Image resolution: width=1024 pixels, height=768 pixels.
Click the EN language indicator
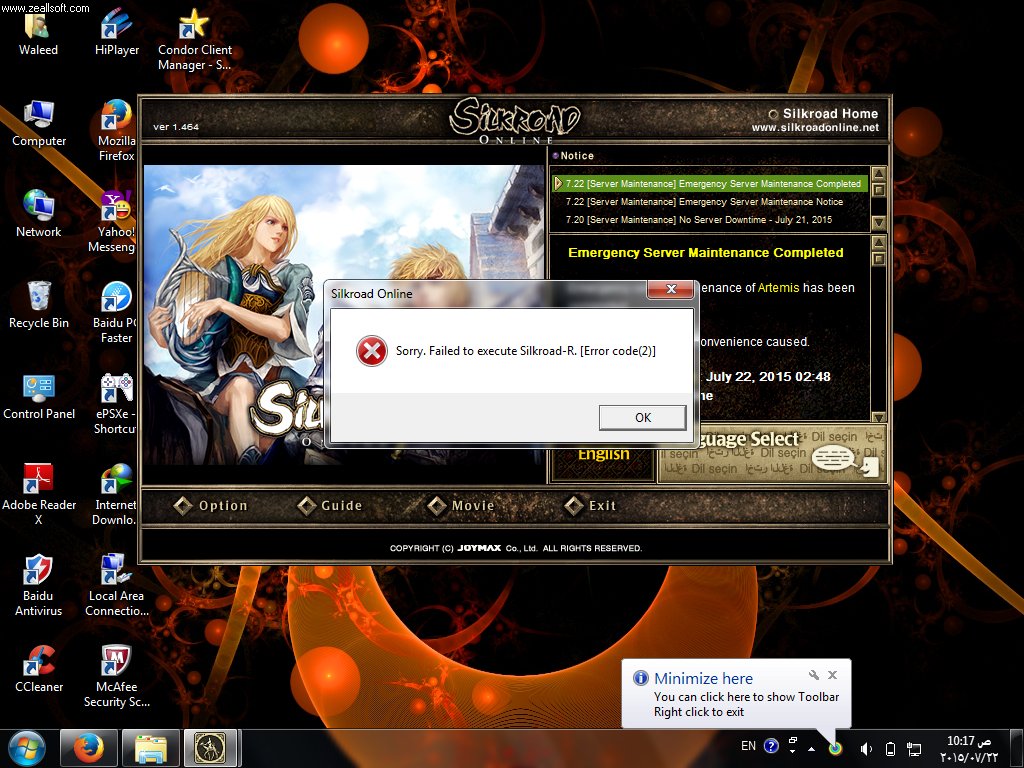coord(748,746)
